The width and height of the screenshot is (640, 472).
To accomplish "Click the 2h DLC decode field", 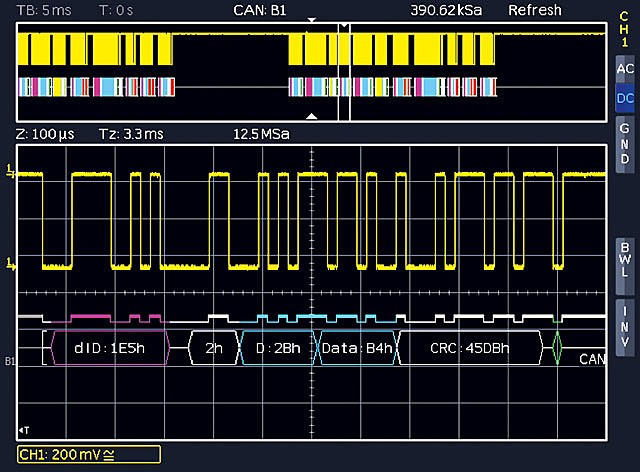I will (213, 348).
